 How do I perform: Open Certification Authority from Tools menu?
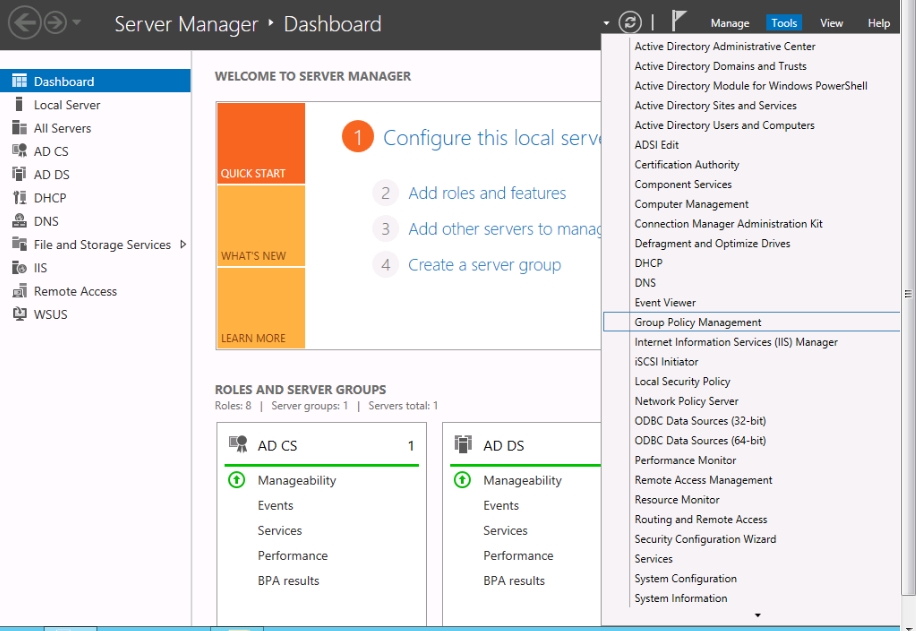[687, 165]
